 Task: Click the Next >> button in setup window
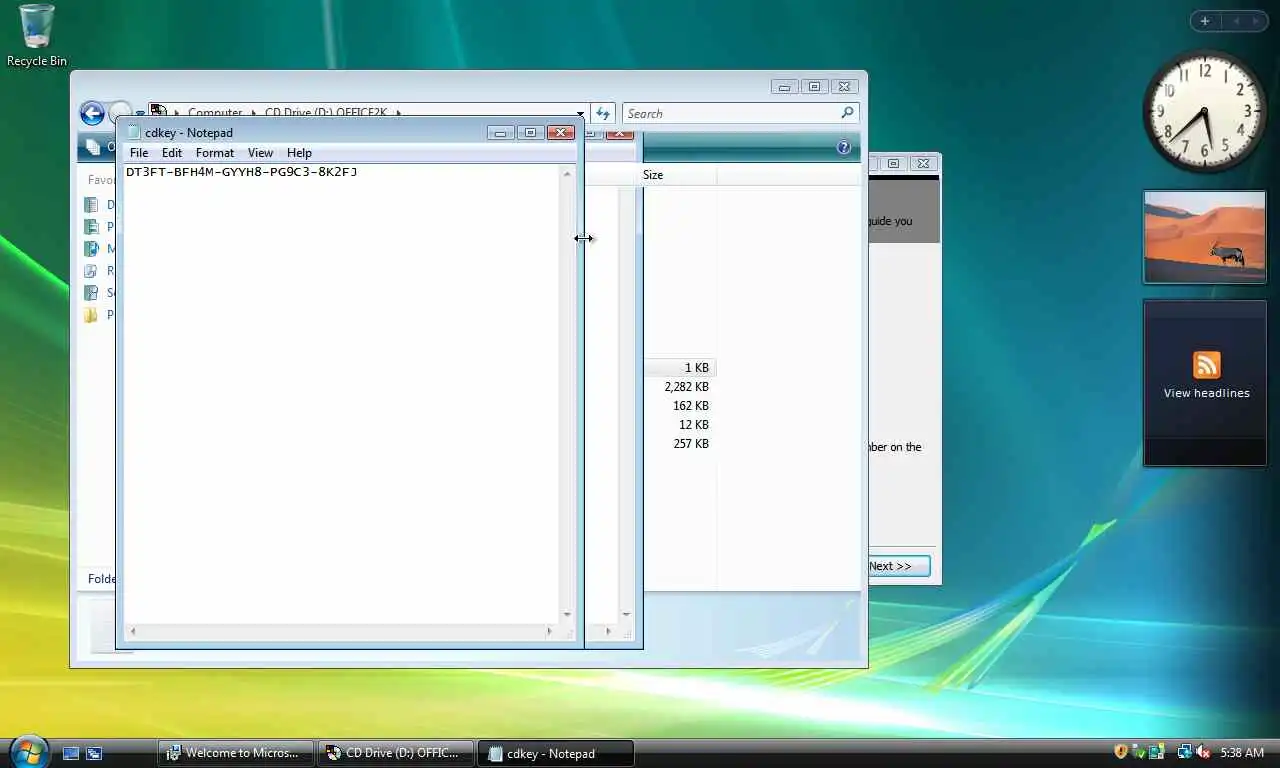[x=898, y=566]
